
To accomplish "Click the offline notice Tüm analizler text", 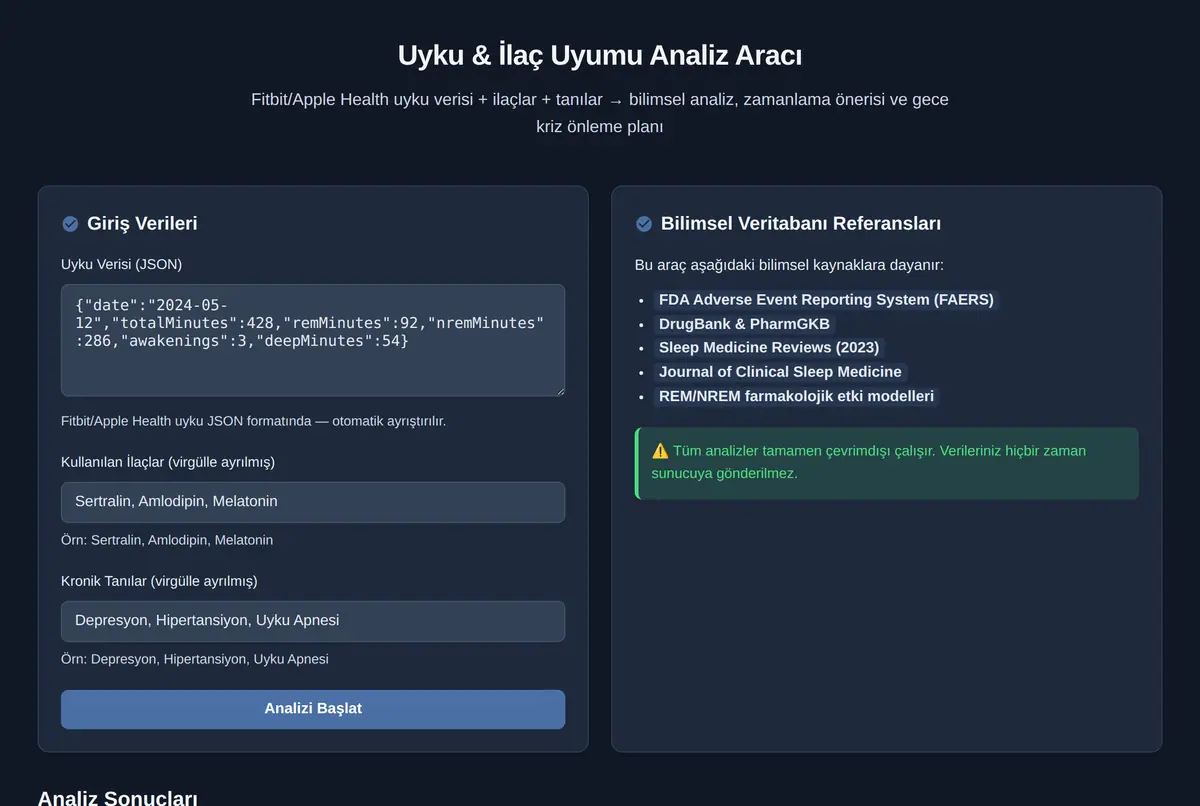I will [868, 462].
